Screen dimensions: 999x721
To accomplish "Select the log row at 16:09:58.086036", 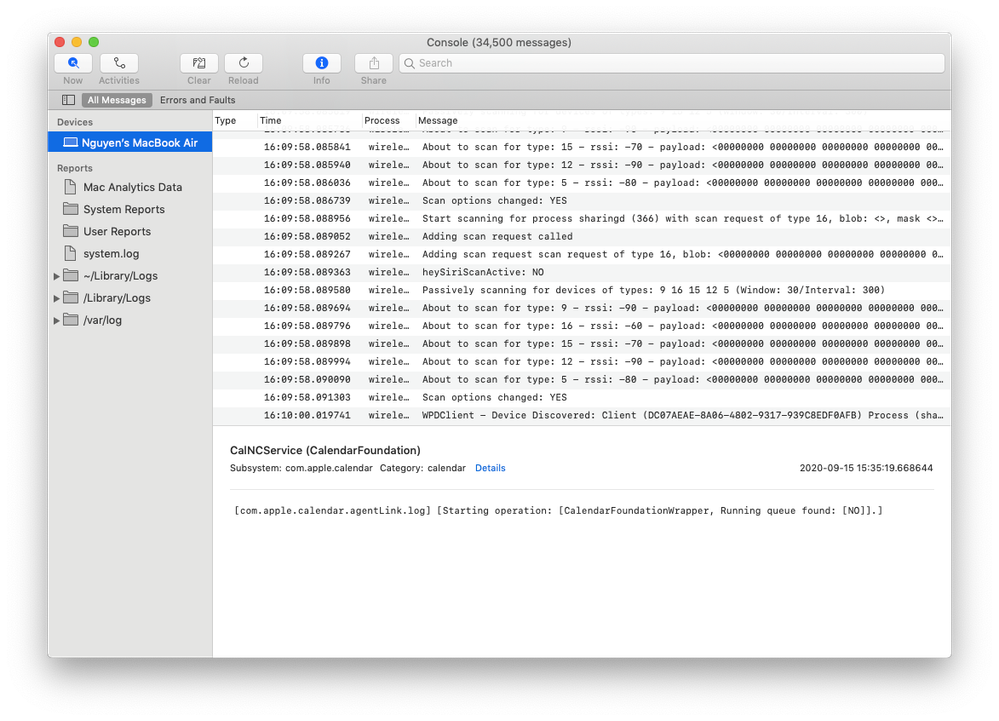I will pos(582,183).
